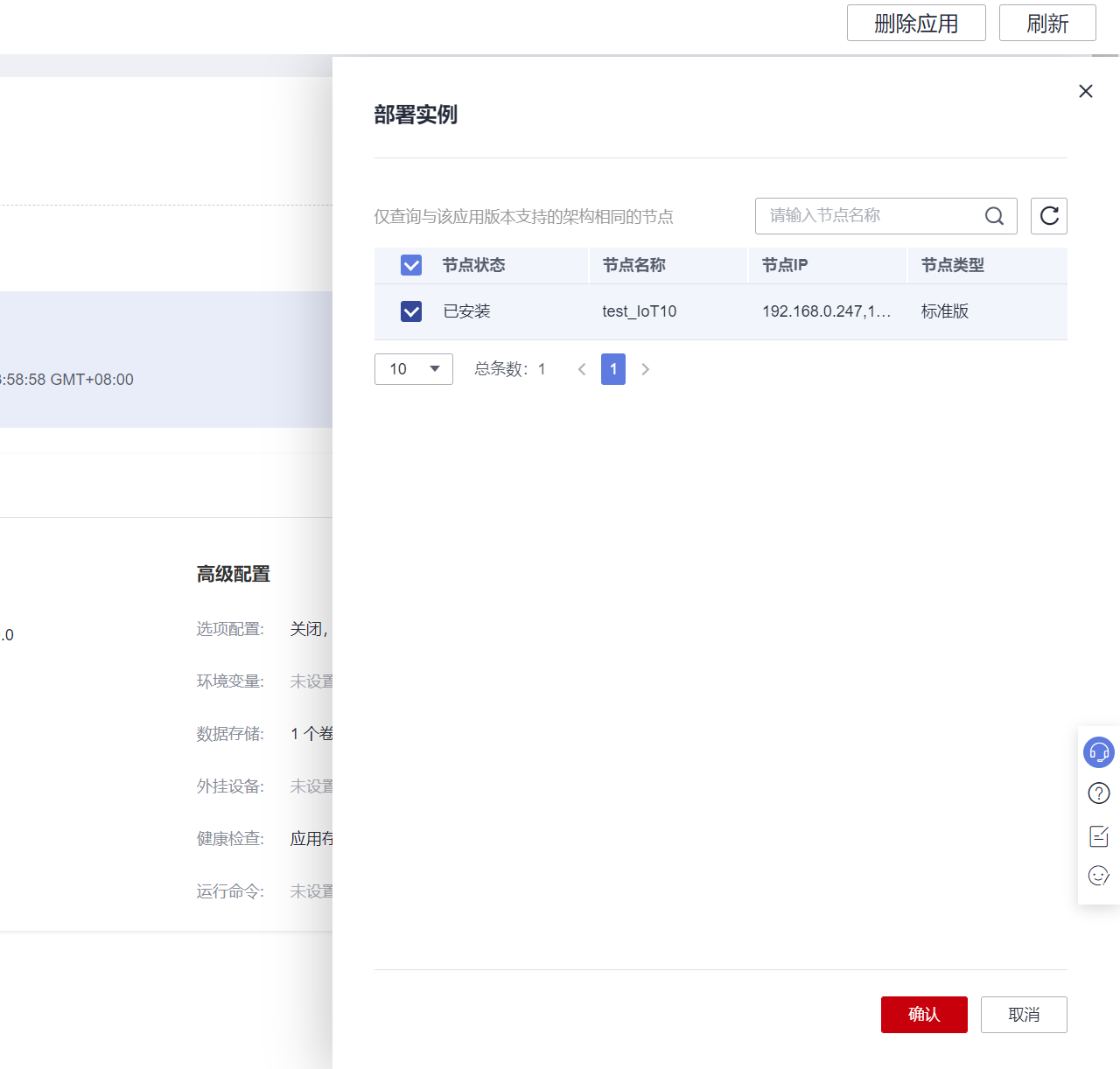Click the 192.168.0.247 IP cell
The image size is (1120, 1069).
[x=827, y=311]
